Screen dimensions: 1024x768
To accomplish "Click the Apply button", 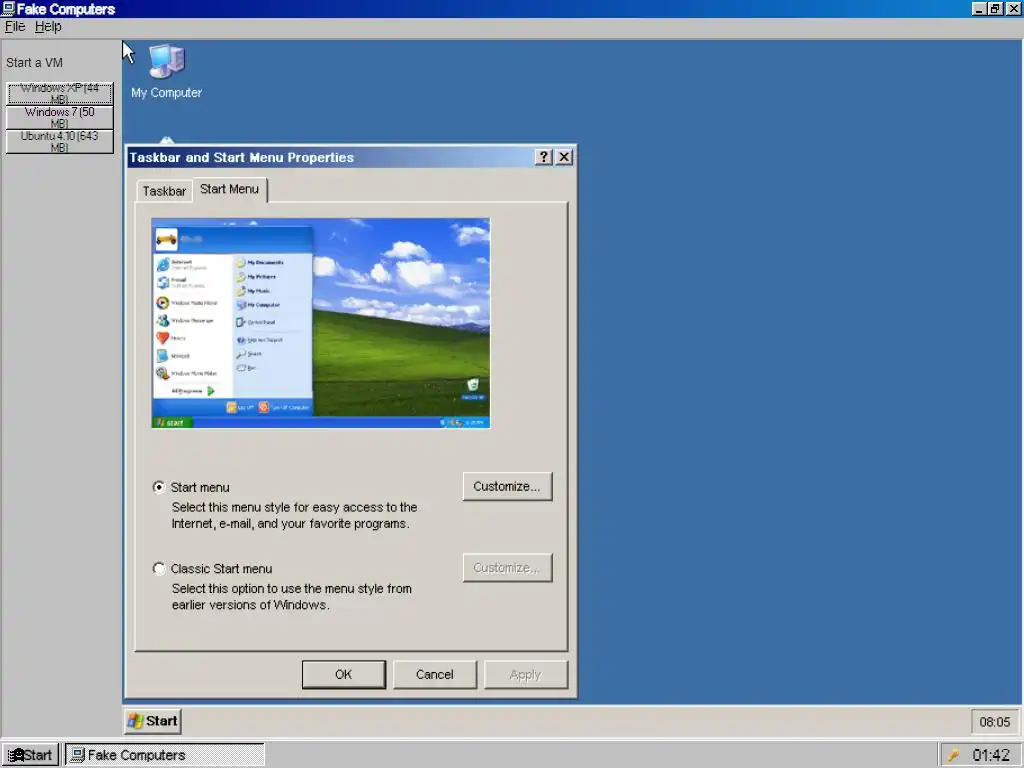I will point(526,675).
